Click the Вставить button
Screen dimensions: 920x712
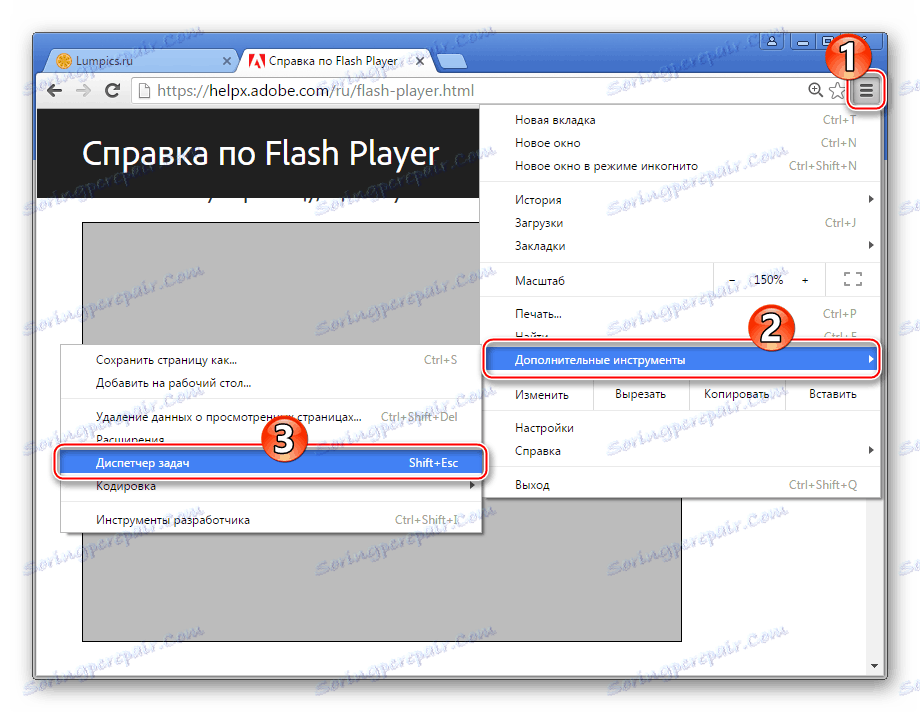(x=832, y=394)
